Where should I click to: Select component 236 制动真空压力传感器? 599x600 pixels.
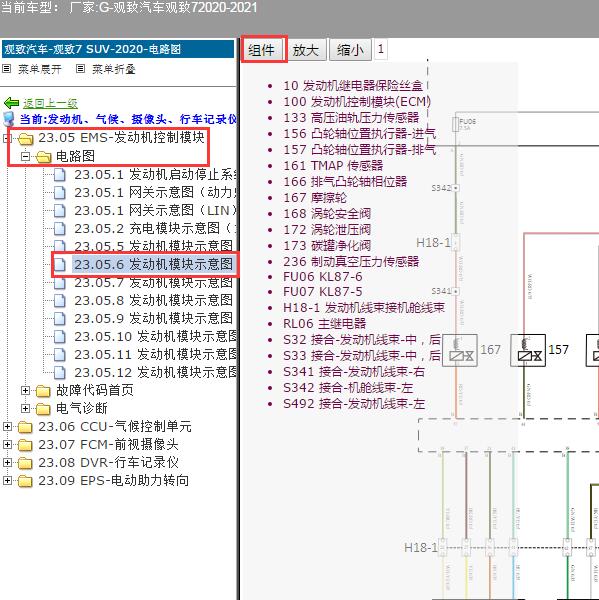click(x=351, y=262)
